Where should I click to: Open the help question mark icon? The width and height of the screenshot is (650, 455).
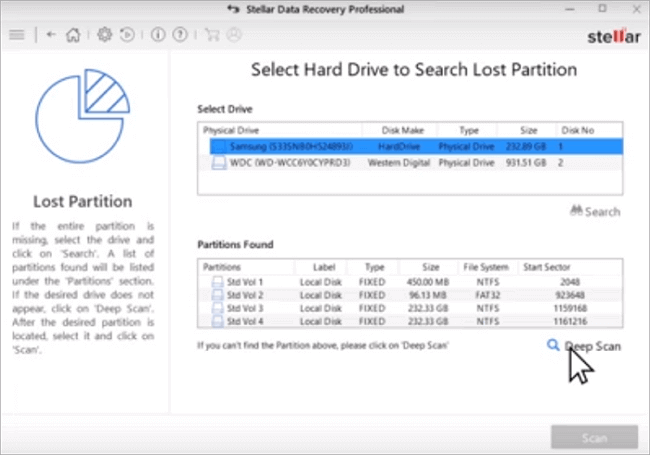pyautogui.click(x=180, y=34)
